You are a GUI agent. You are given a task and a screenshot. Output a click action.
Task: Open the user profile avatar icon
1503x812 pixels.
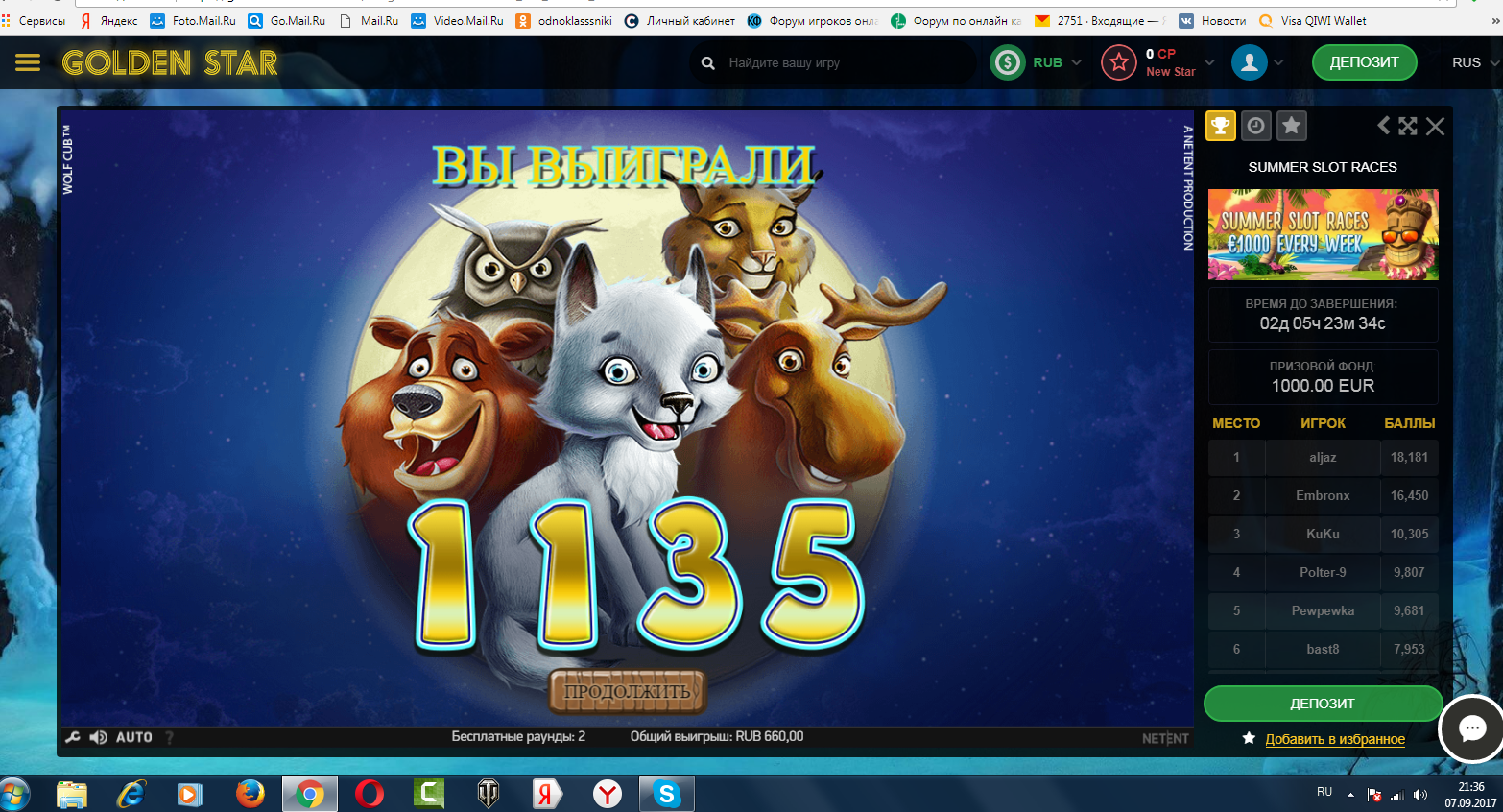pos(1249,61)
